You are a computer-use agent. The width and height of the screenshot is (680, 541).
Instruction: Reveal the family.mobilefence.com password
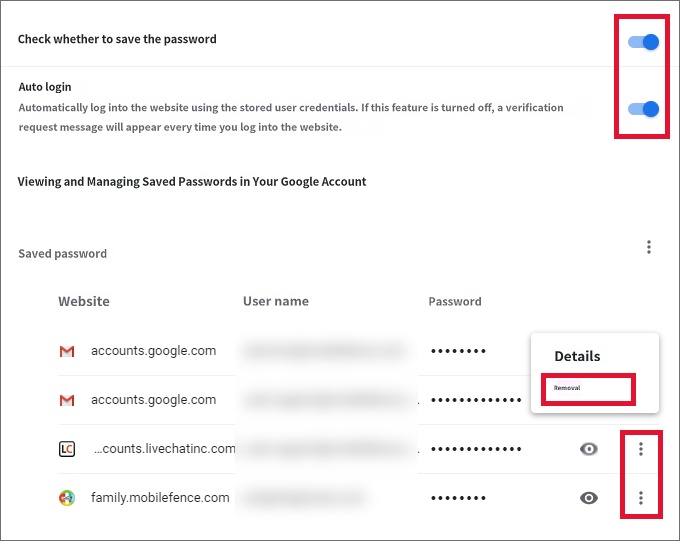pyautogui.click(x=588, y=498)
